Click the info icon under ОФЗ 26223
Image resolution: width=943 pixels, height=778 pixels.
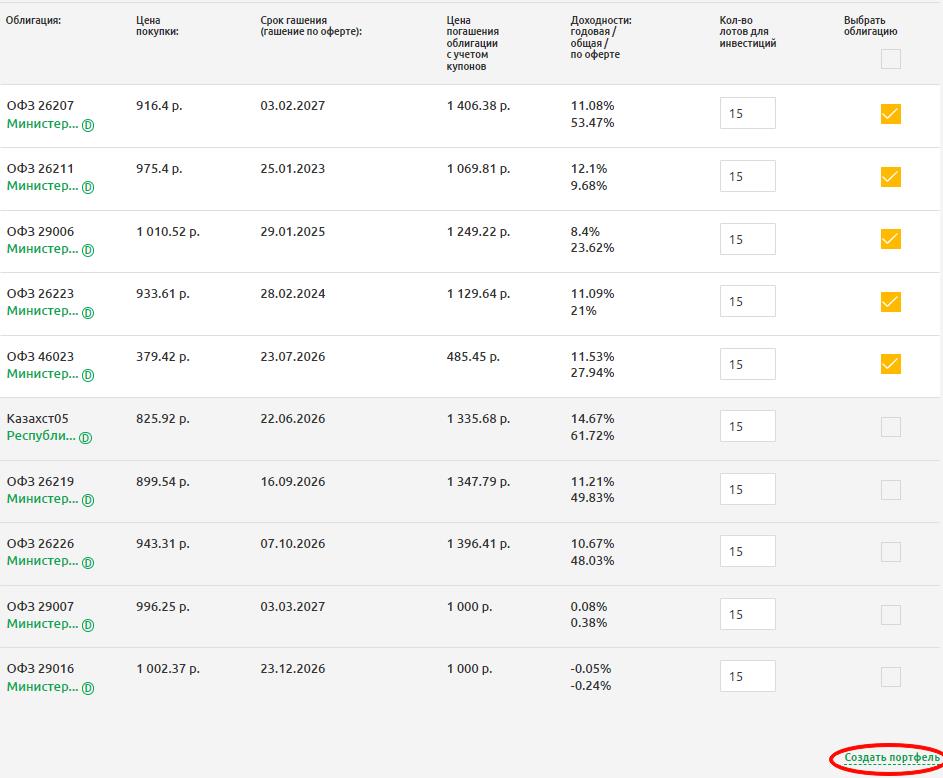[88, 312]
